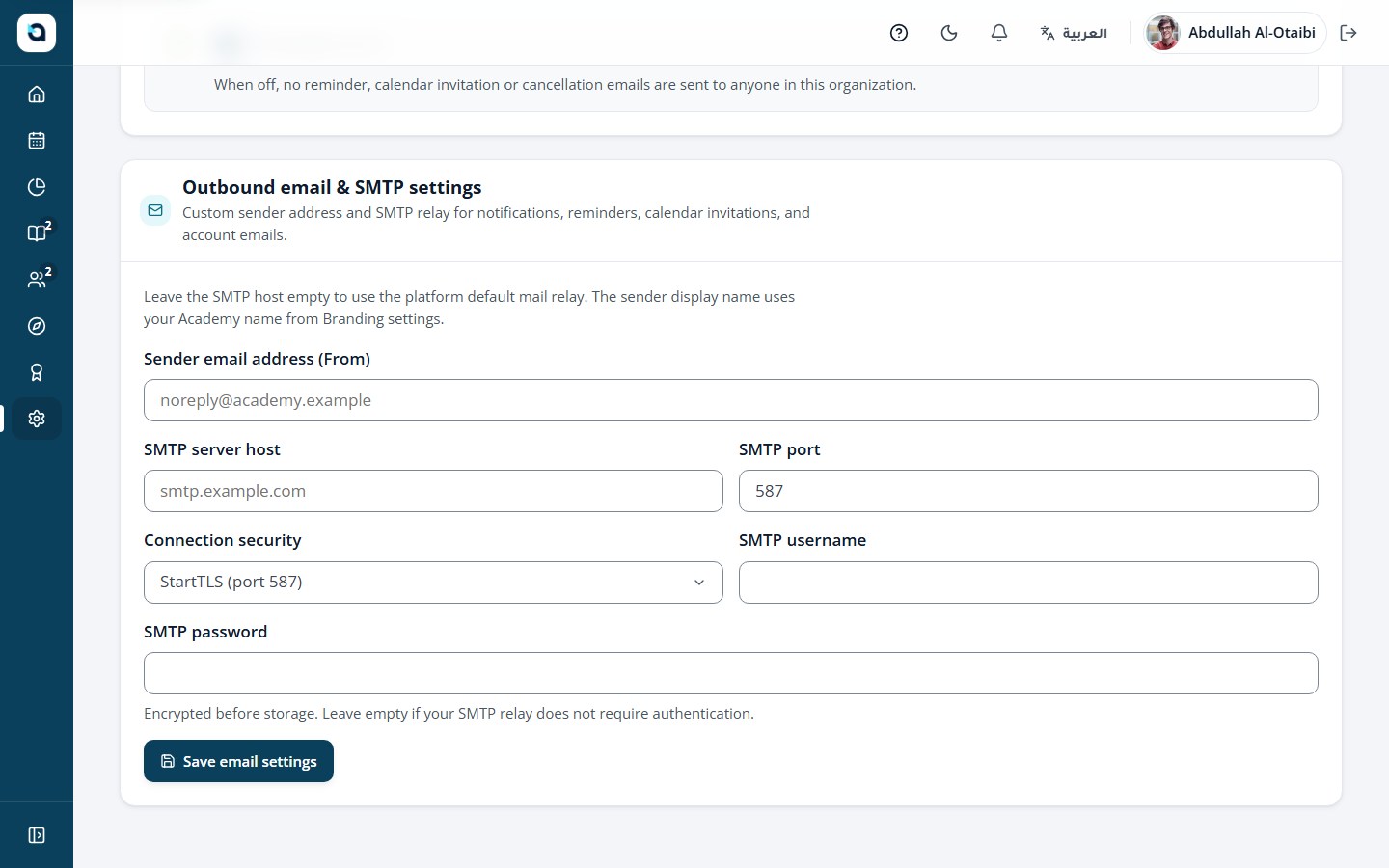This screenshot has width=1389, height=868.
Task: Go to the Home dashboard icon
Action: click(37, 95)
